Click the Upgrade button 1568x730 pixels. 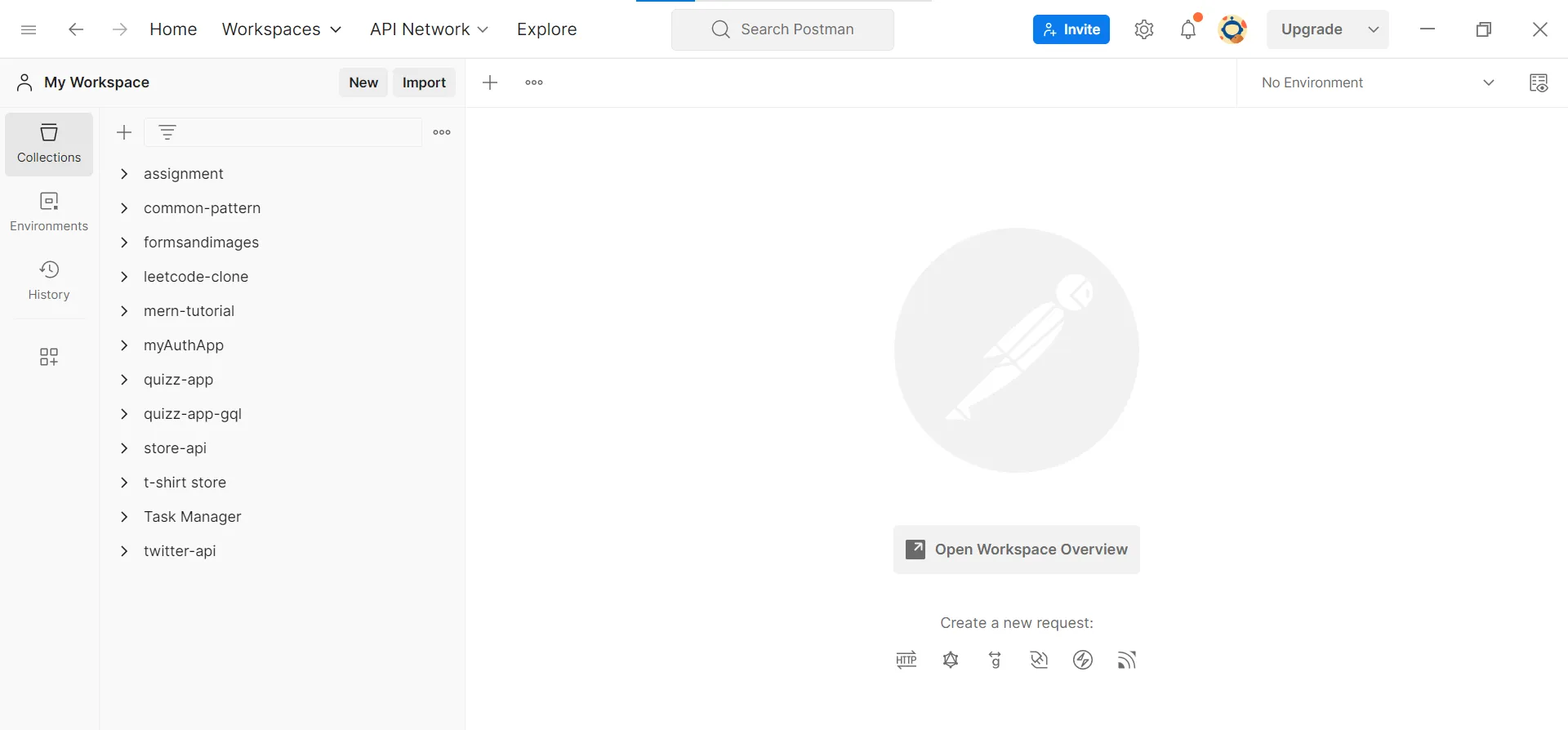tap(1312, 29)
